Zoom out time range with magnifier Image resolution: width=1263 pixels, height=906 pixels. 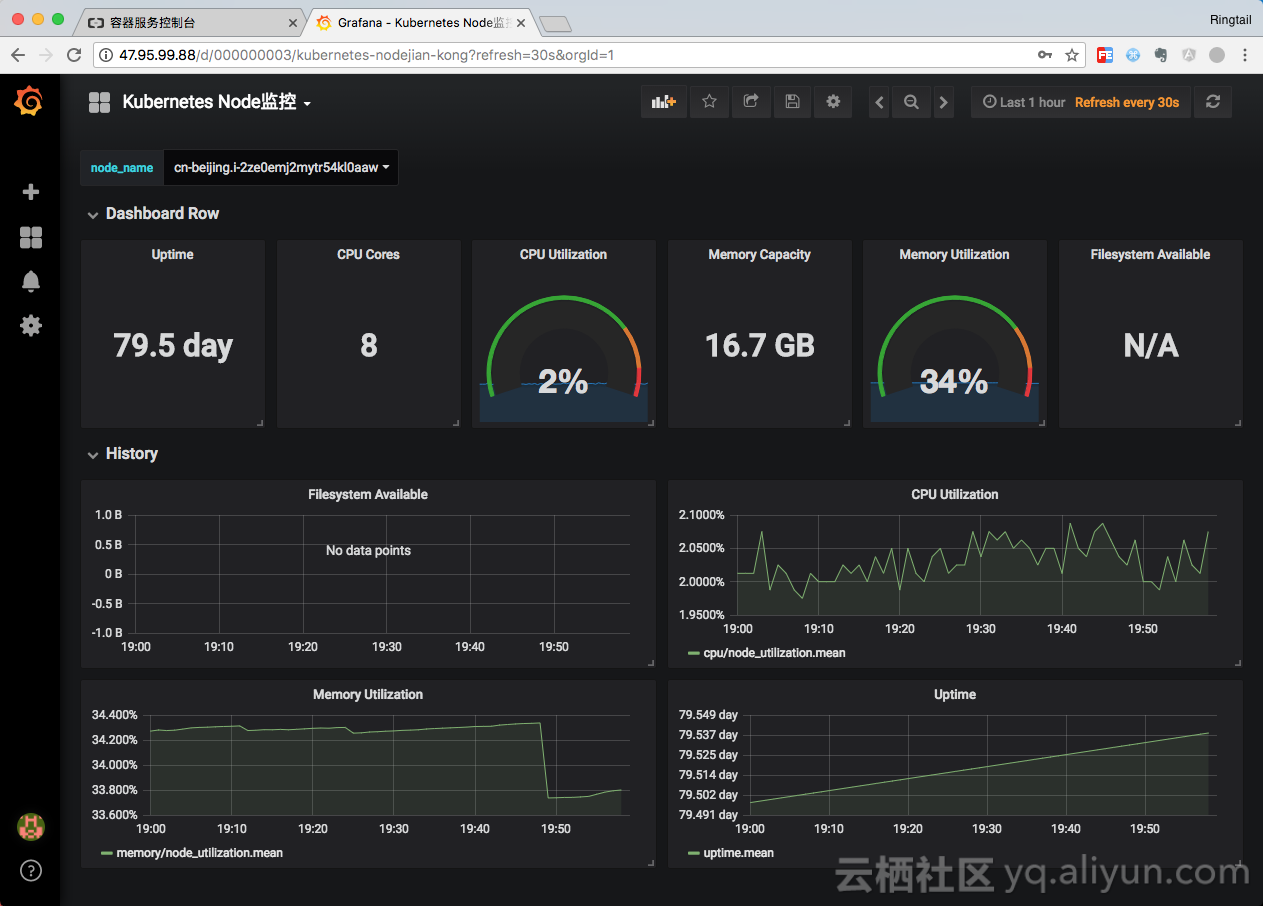(911, 102)
